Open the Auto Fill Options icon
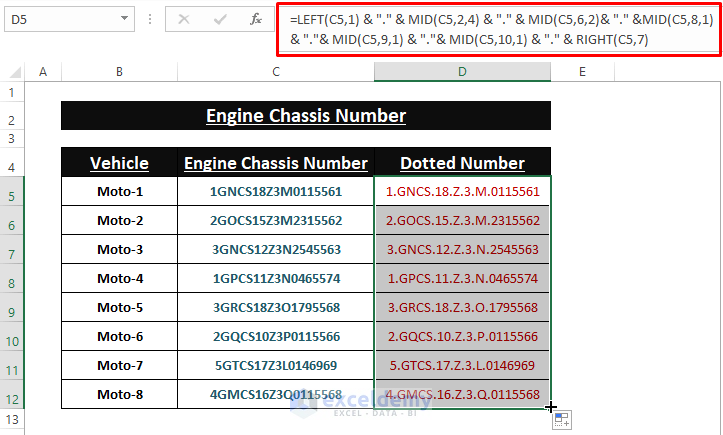 [x=562, y=420]
